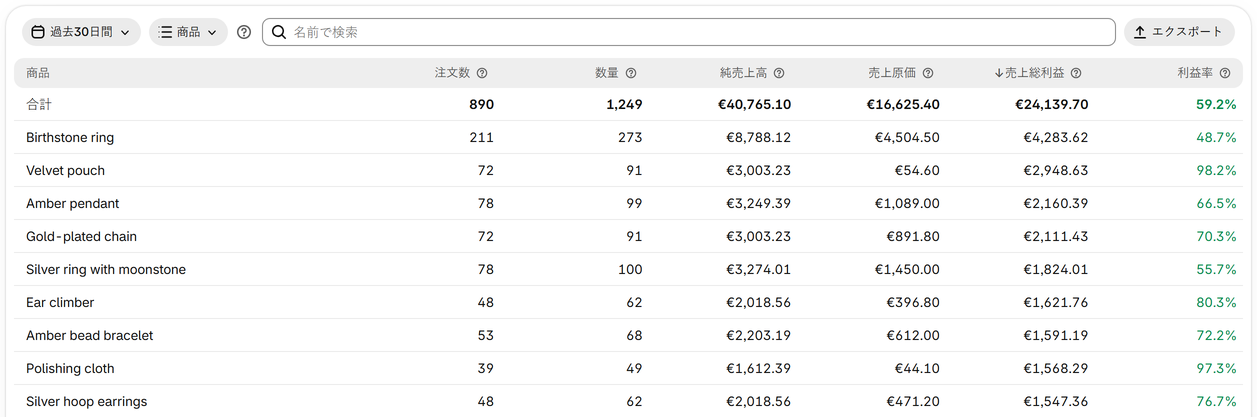This screenshot has height=417, width=1257.
Task: Select the Silver hoop earrings product name
Action: click(86, 401)
